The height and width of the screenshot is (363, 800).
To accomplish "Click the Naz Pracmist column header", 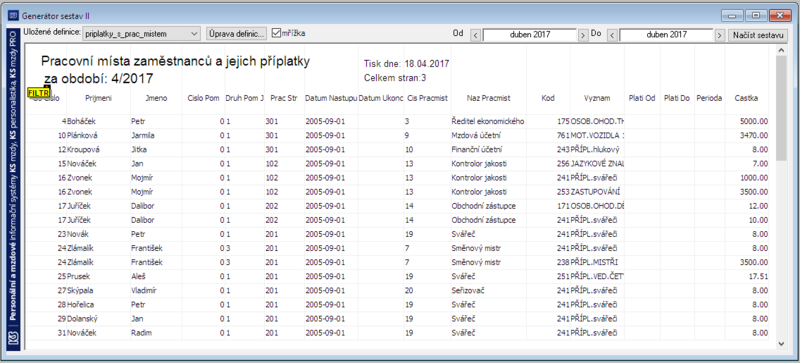I will click(488, 98).
